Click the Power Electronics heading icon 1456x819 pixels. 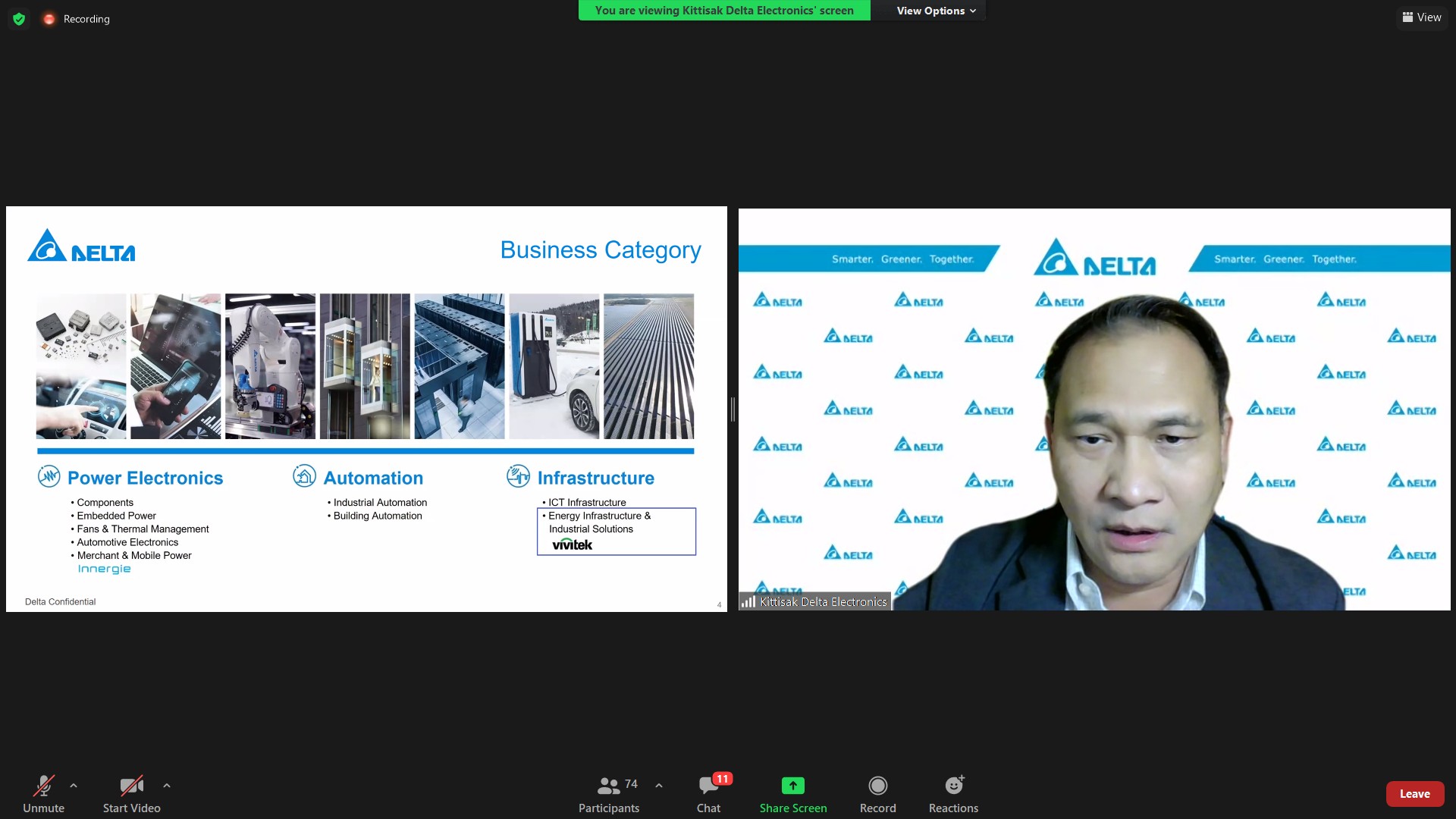pos(49,476)
